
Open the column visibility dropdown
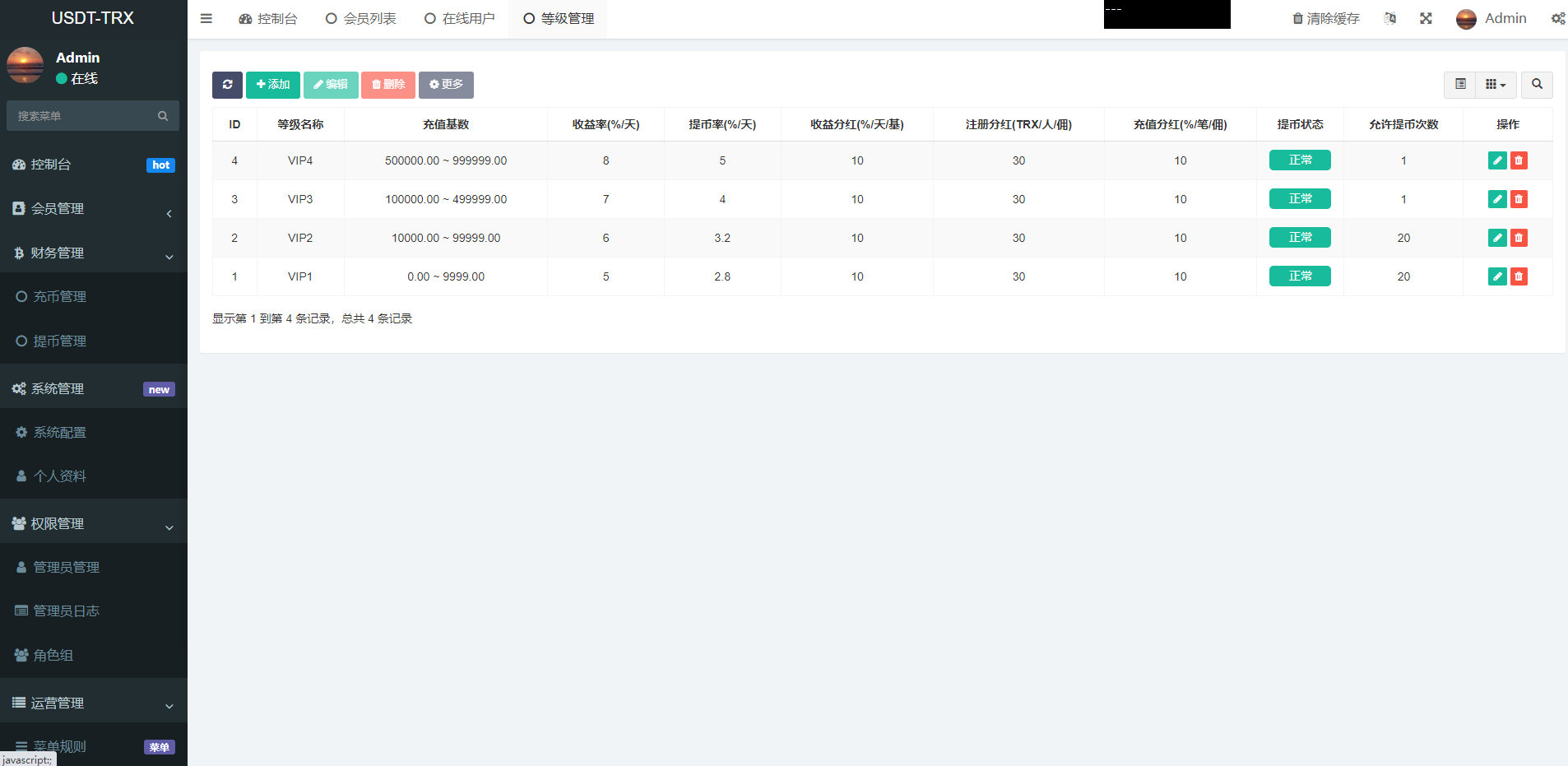coord(1497,85)
